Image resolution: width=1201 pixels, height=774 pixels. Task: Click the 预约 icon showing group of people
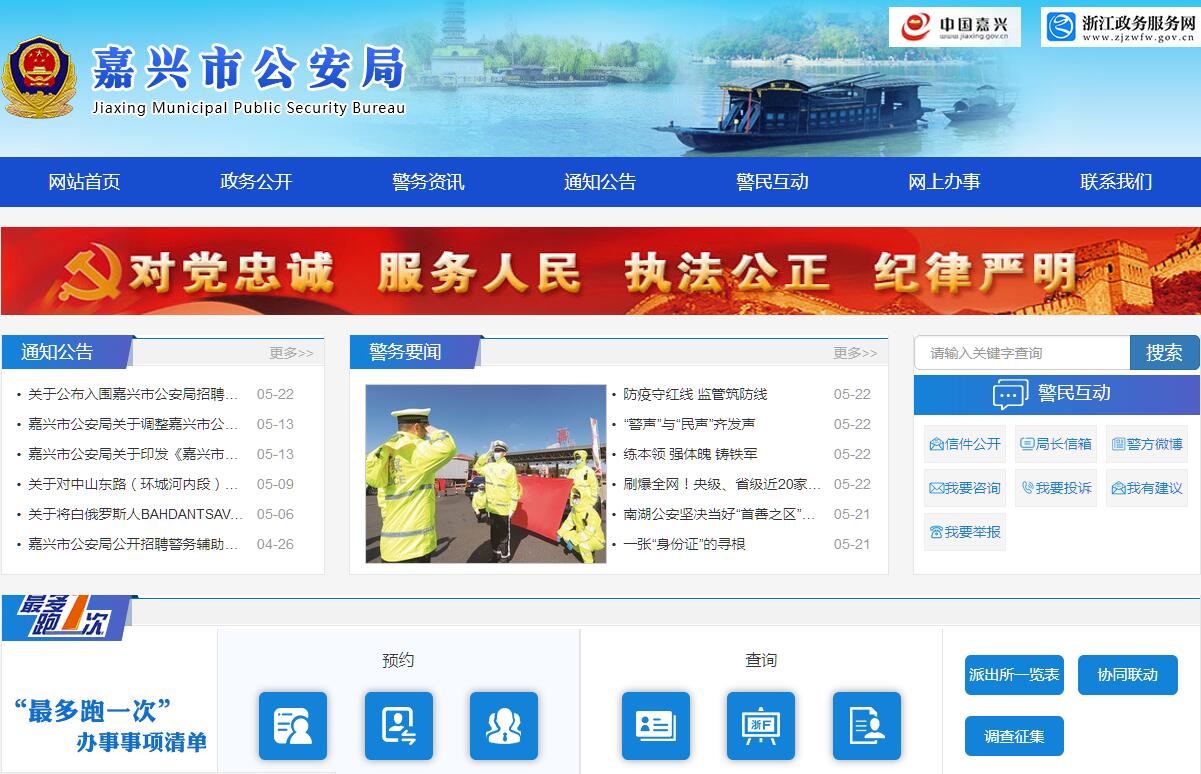503,725
